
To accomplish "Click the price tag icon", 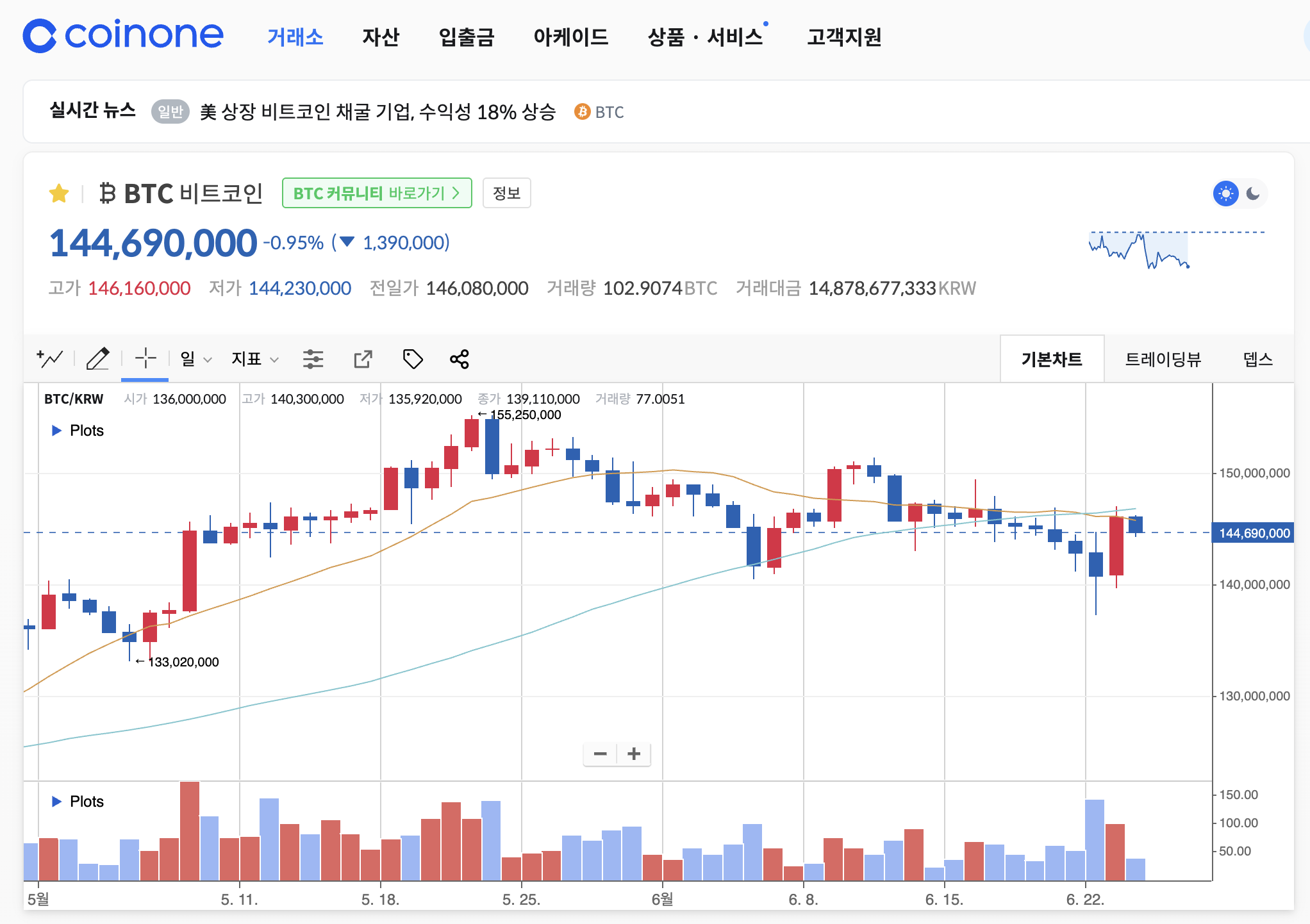I will (412, 359).
